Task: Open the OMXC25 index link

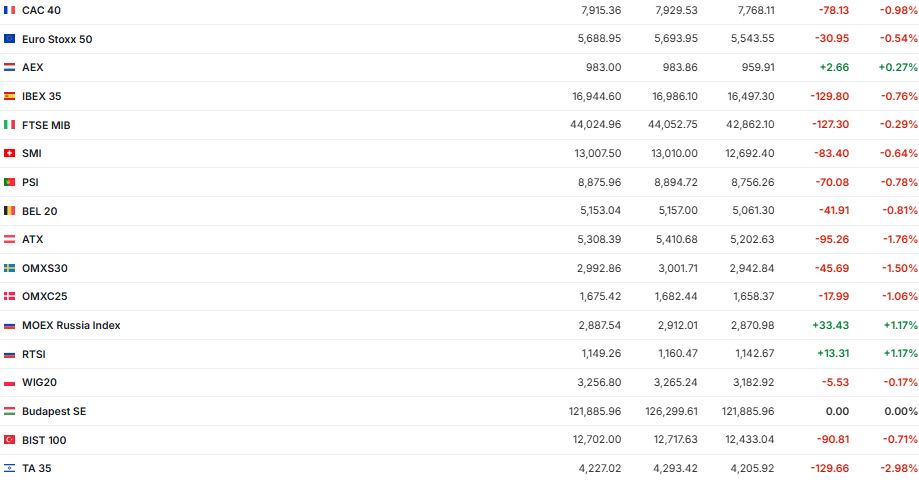Action: [x=44, y=296]
